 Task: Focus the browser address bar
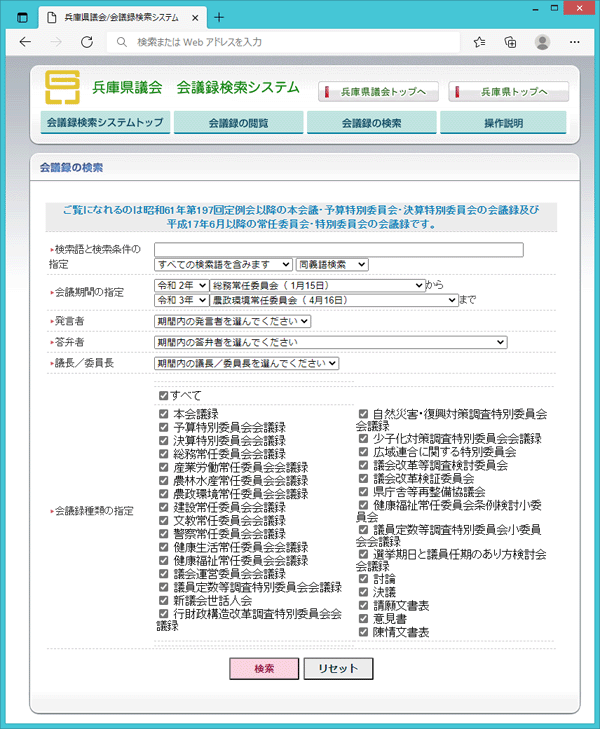(x=284, y=42)
